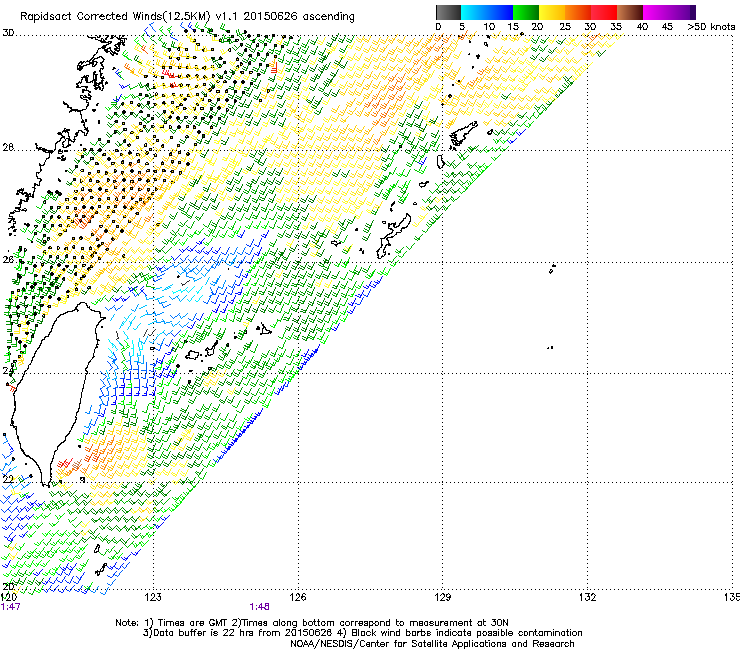Click the cyan-to-blue 5-15 knots color segment
Viewport: 740px width, 650px height.
tap(487, 12)
